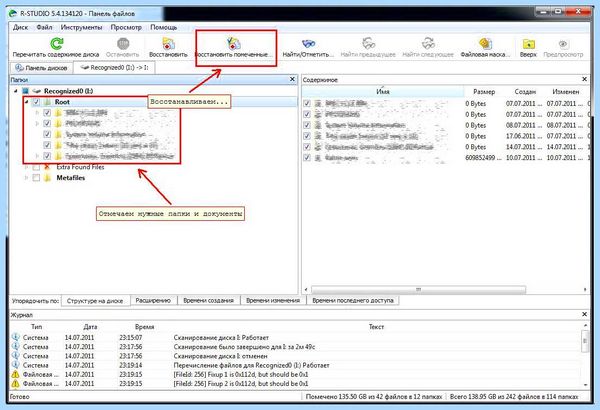Close the Журнал panel

coord(584,314)
